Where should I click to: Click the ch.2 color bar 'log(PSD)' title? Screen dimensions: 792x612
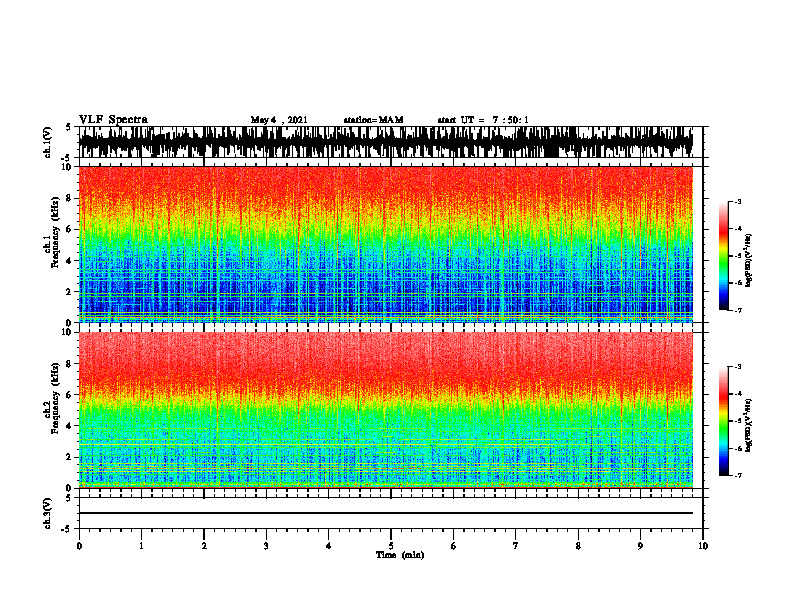[749, 425]
